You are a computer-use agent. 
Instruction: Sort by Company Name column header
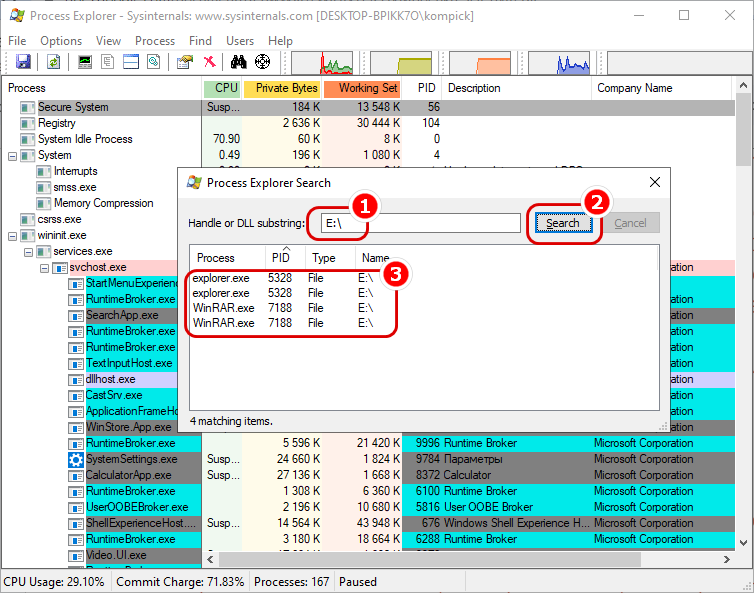[661, 88]
